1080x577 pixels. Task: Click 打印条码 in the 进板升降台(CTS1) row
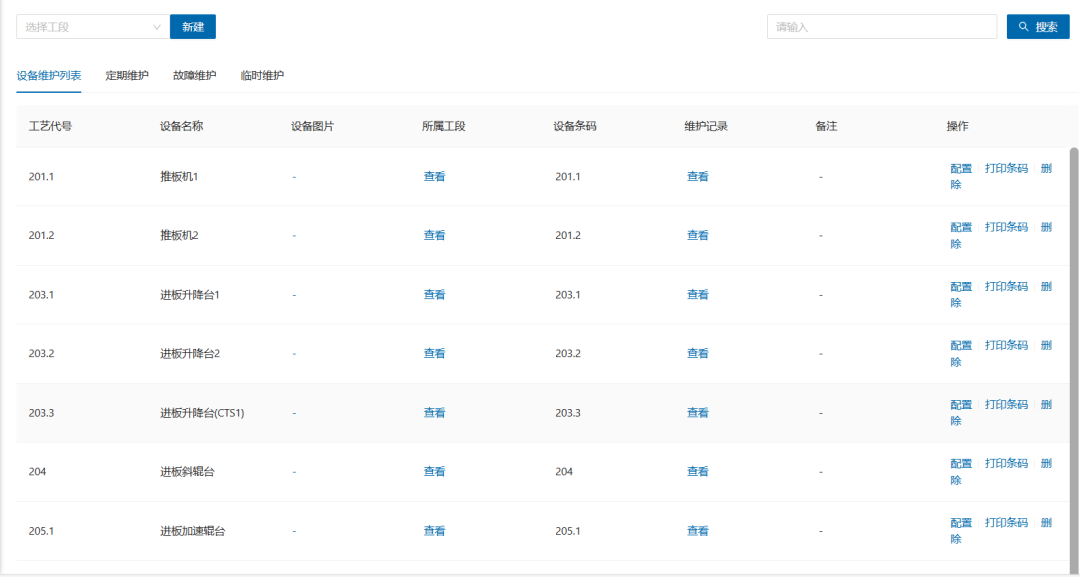(x=1006, y=405)
